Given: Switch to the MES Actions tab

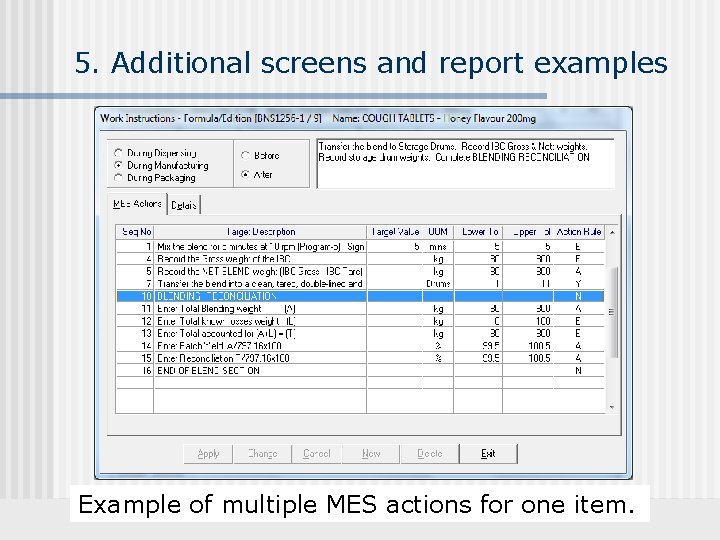Looking at the screenshot, I should coord(137,204).
